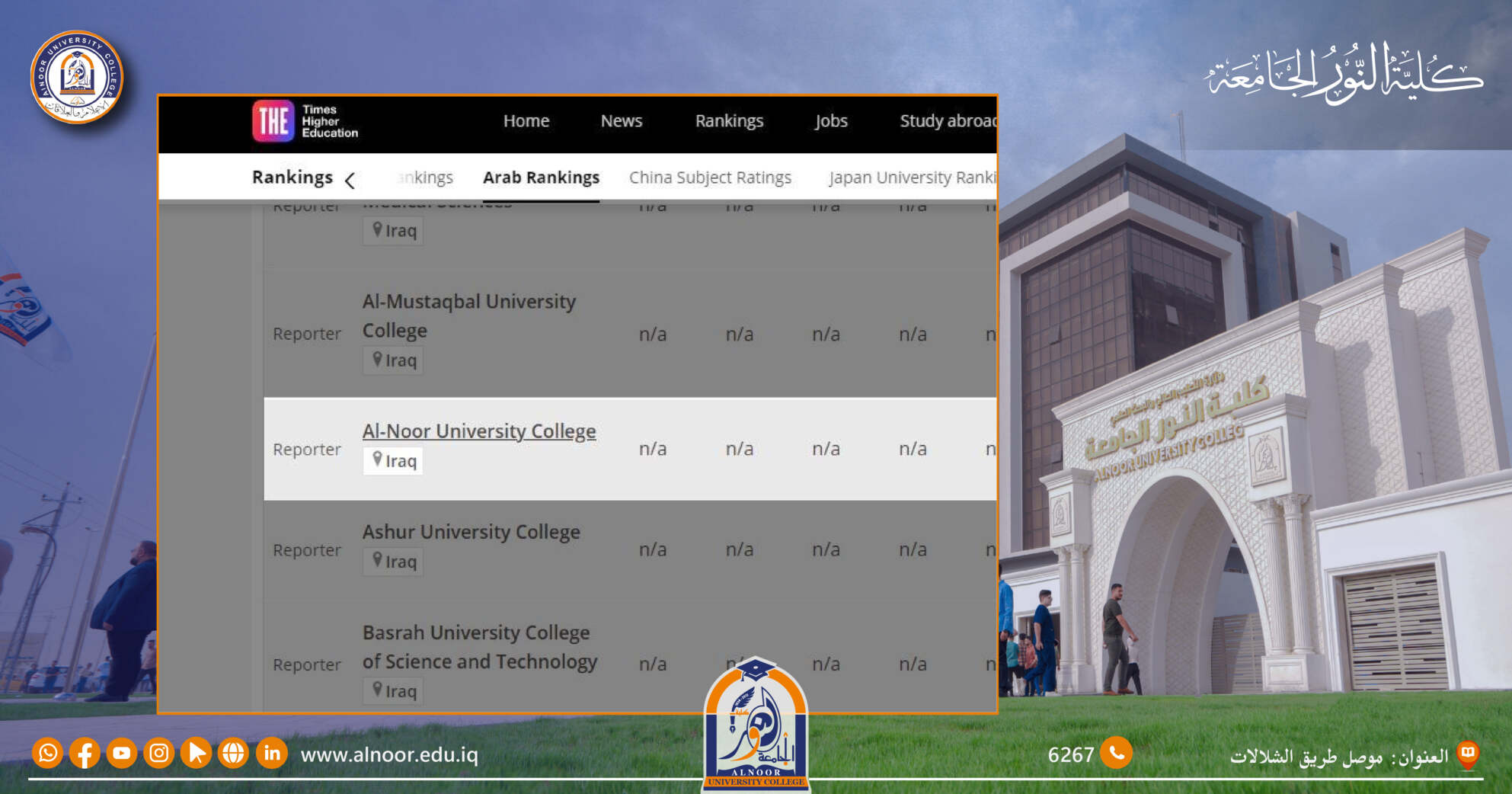
Task: Open the website globe icon in footer
Action: (233, 754)
